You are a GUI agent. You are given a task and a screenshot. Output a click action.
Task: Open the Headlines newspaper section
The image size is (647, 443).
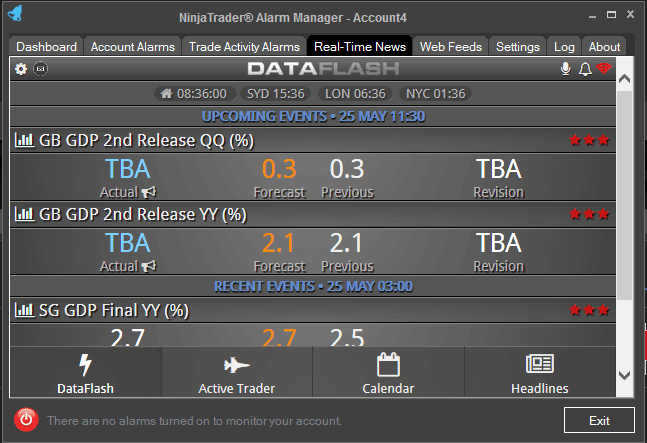pyautogui.click(x=540, y=372)
